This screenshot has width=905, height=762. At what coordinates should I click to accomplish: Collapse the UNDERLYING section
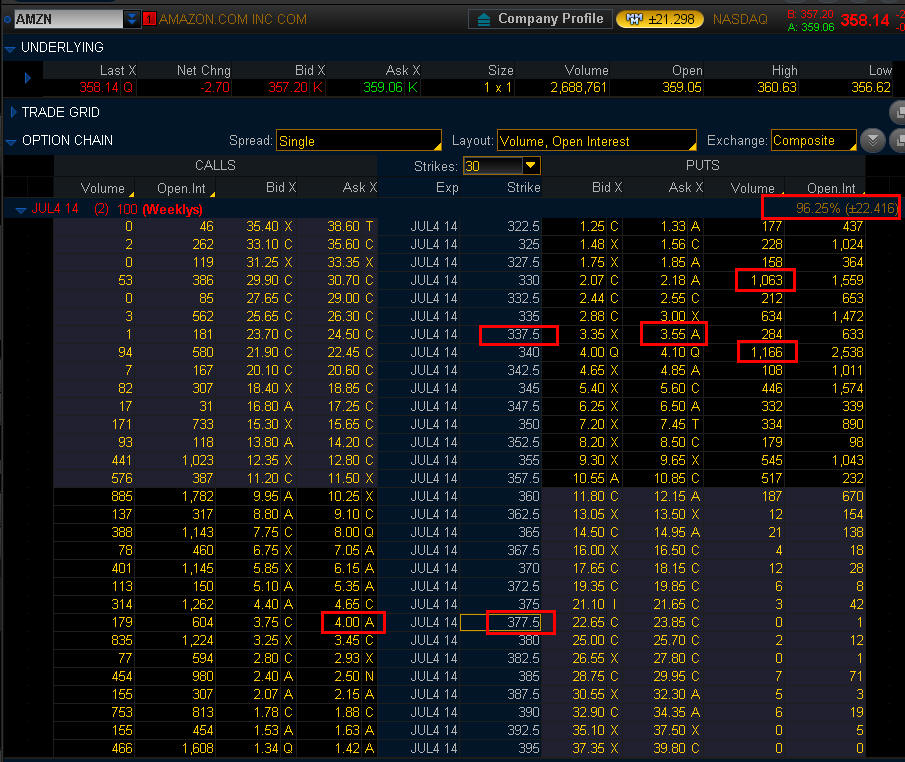coord(10,48)
